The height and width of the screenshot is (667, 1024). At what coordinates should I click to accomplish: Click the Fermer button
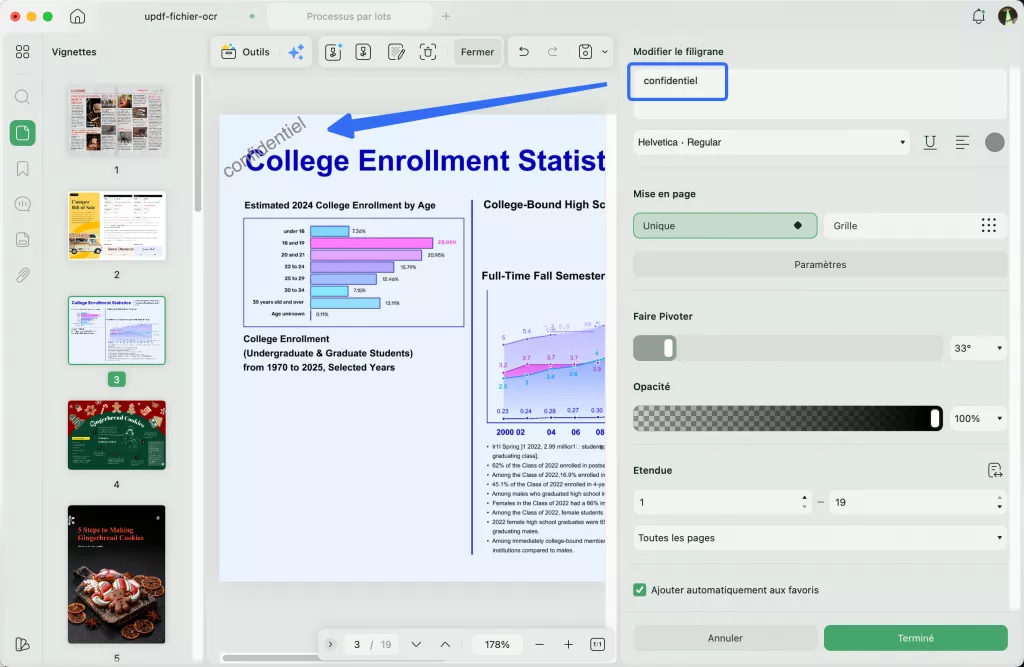pyautogui.click(x=477, y=52)
